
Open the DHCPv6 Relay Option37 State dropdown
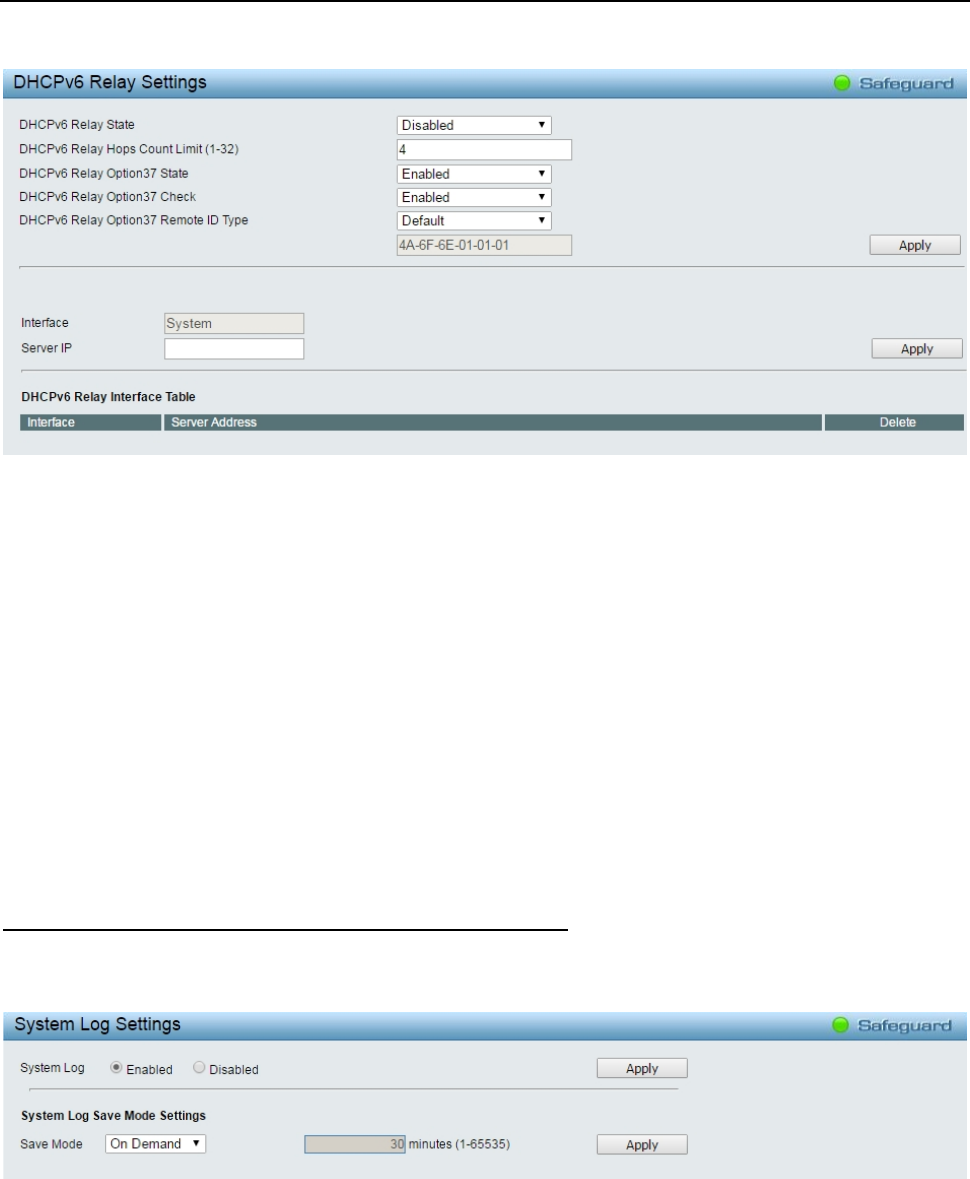(474, 174)
